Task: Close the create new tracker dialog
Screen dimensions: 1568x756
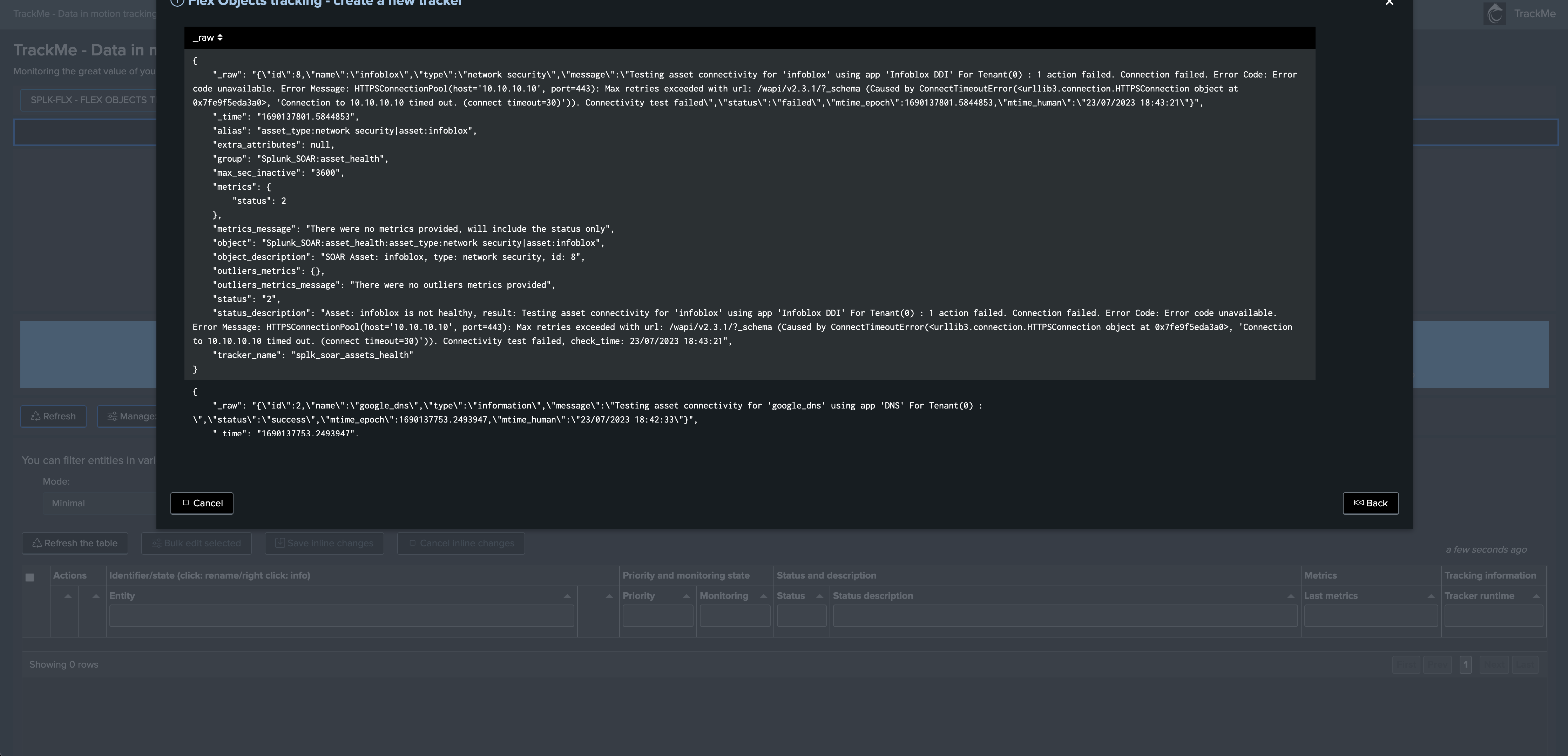Action: pos(1389,3)
